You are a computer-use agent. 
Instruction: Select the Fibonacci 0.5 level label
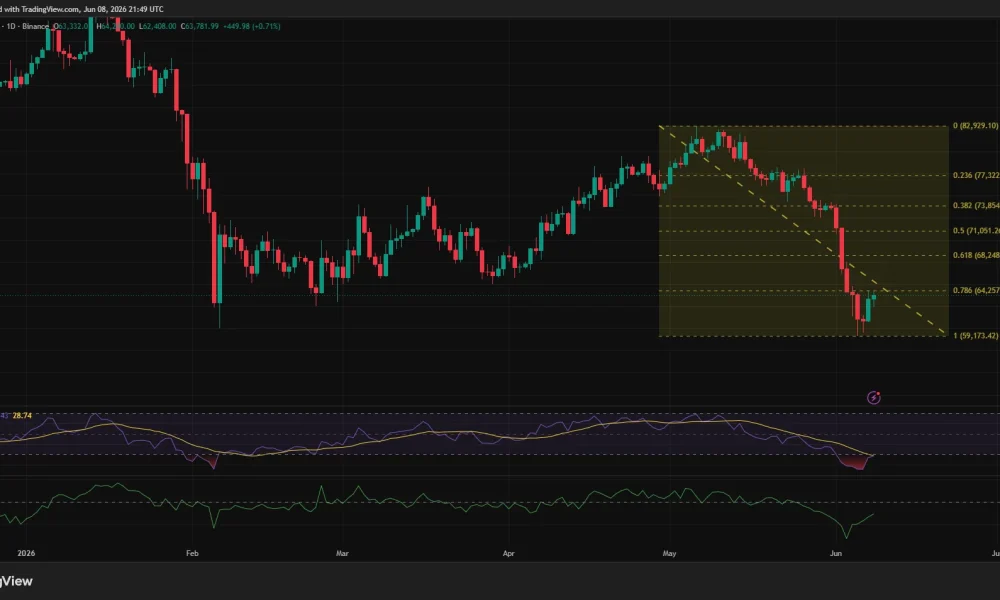coord(976,231)
